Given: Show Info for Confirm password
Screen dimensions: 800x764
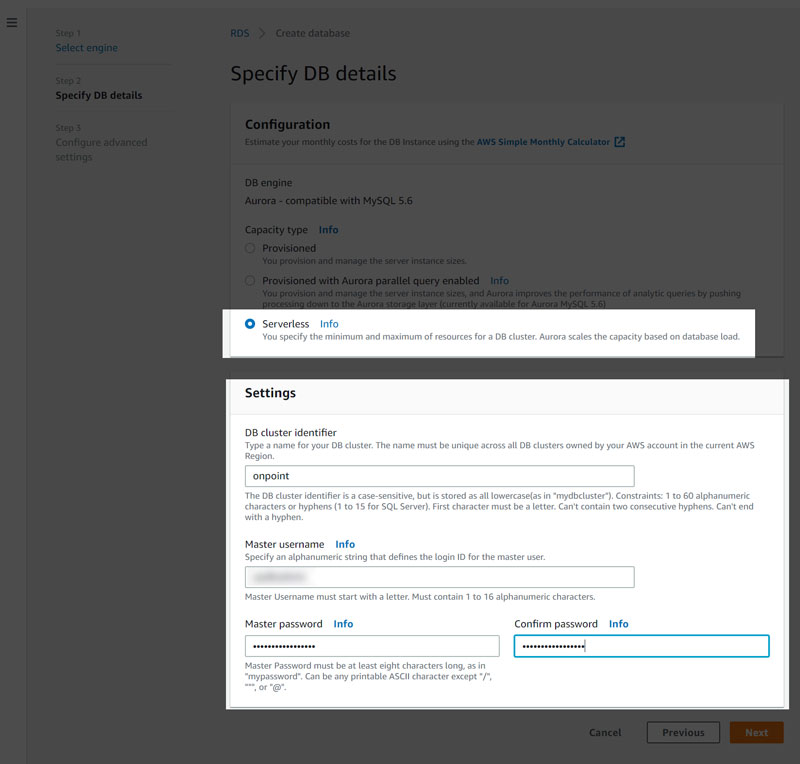Looking at the screenshot, I should [618, 624].
